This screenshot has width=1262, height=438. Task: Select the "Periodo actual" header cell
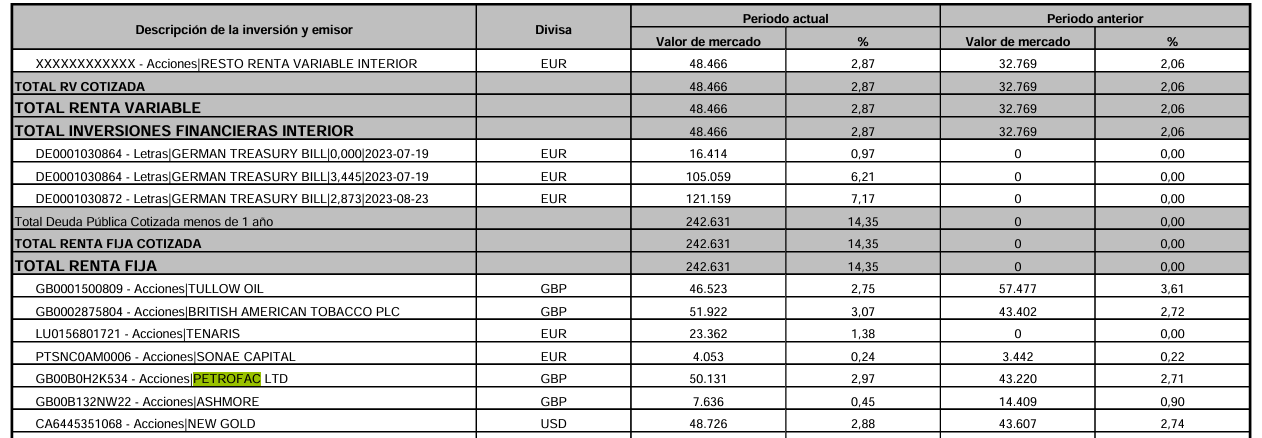[x=785, y=18]
